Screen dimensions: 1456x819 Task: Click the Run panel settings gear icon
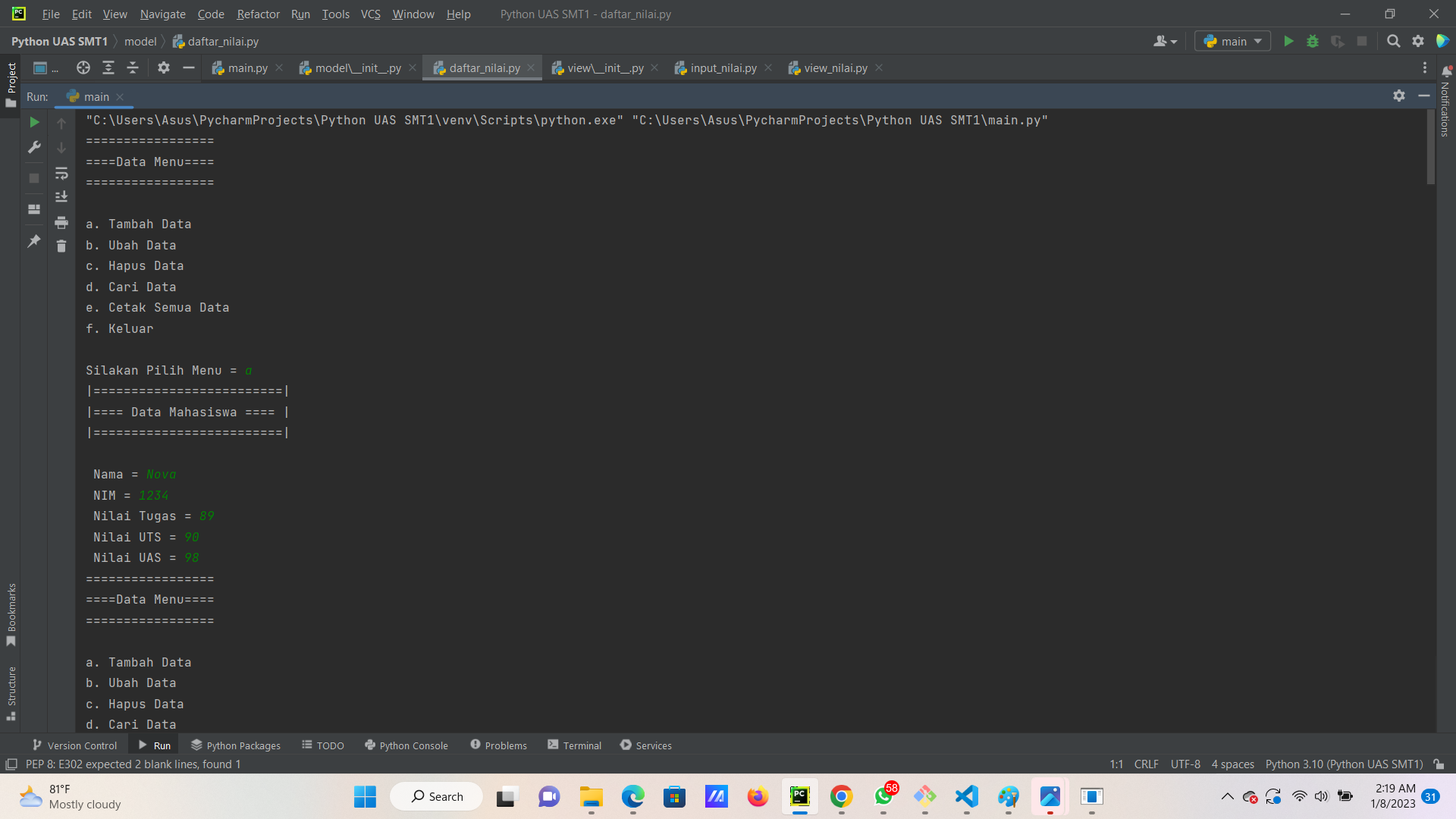pyautogui.click(x=1399, y=96)
